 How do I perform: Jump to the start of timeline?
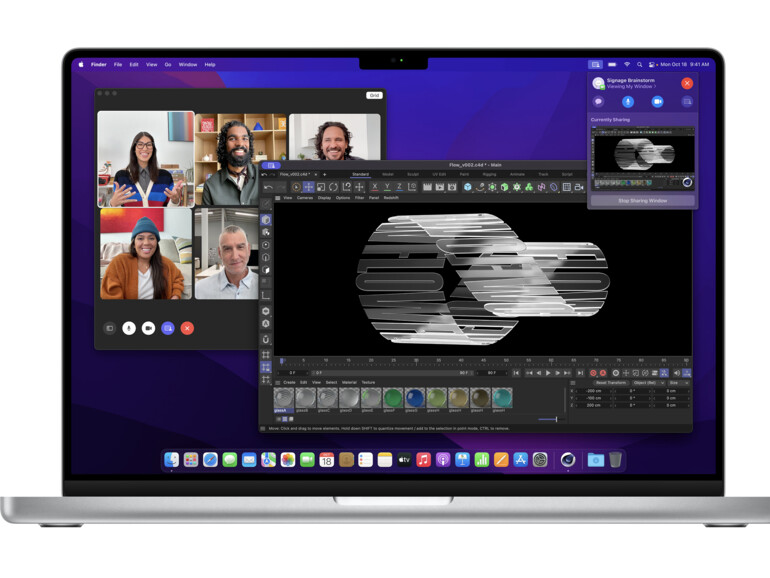coord(516,373)
